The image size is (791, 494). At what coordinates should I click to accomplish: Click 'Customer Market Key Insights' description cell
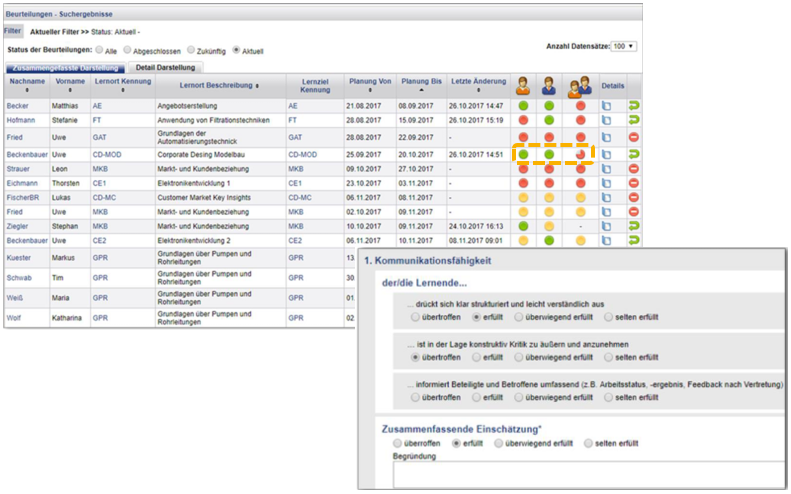(204, 198)
